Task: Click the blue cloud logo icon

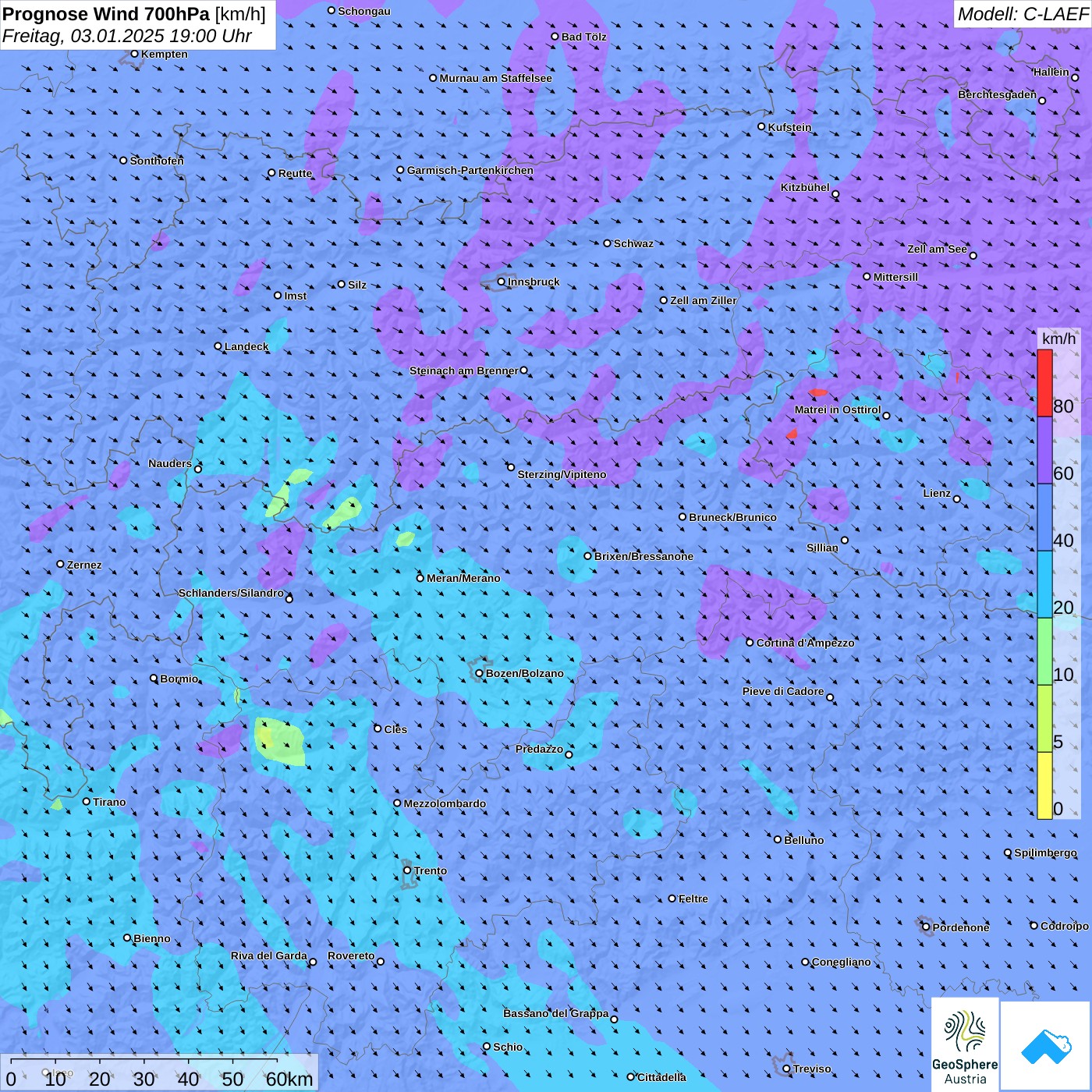Action: pos(1046,1047)
